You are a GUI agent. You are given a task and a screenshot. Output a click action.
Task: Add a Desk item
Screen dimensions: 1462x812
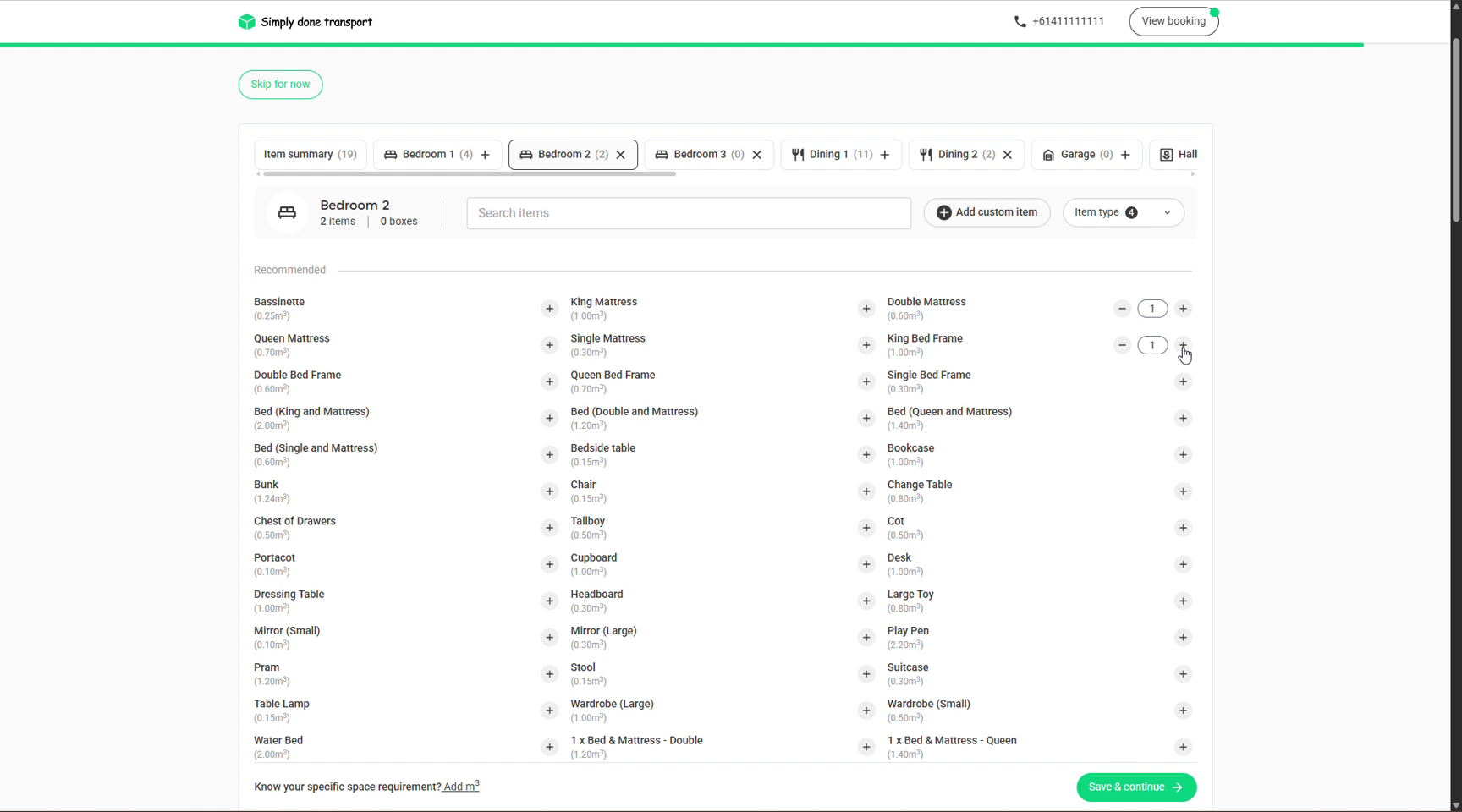coord(1183,564)
